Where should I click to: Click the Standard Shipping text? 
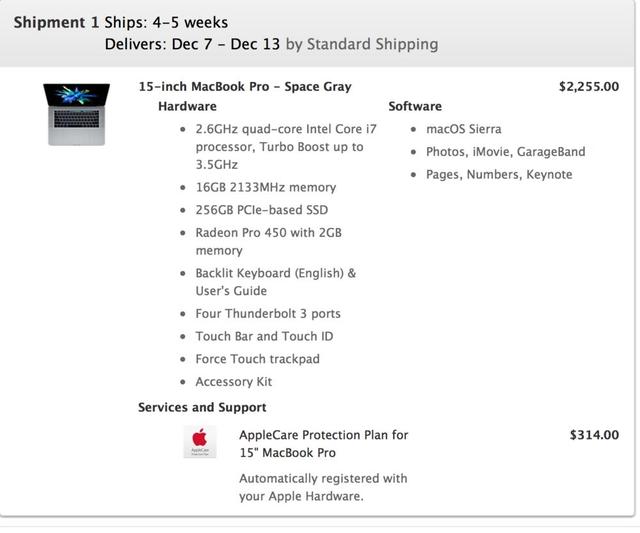[373, 44]
